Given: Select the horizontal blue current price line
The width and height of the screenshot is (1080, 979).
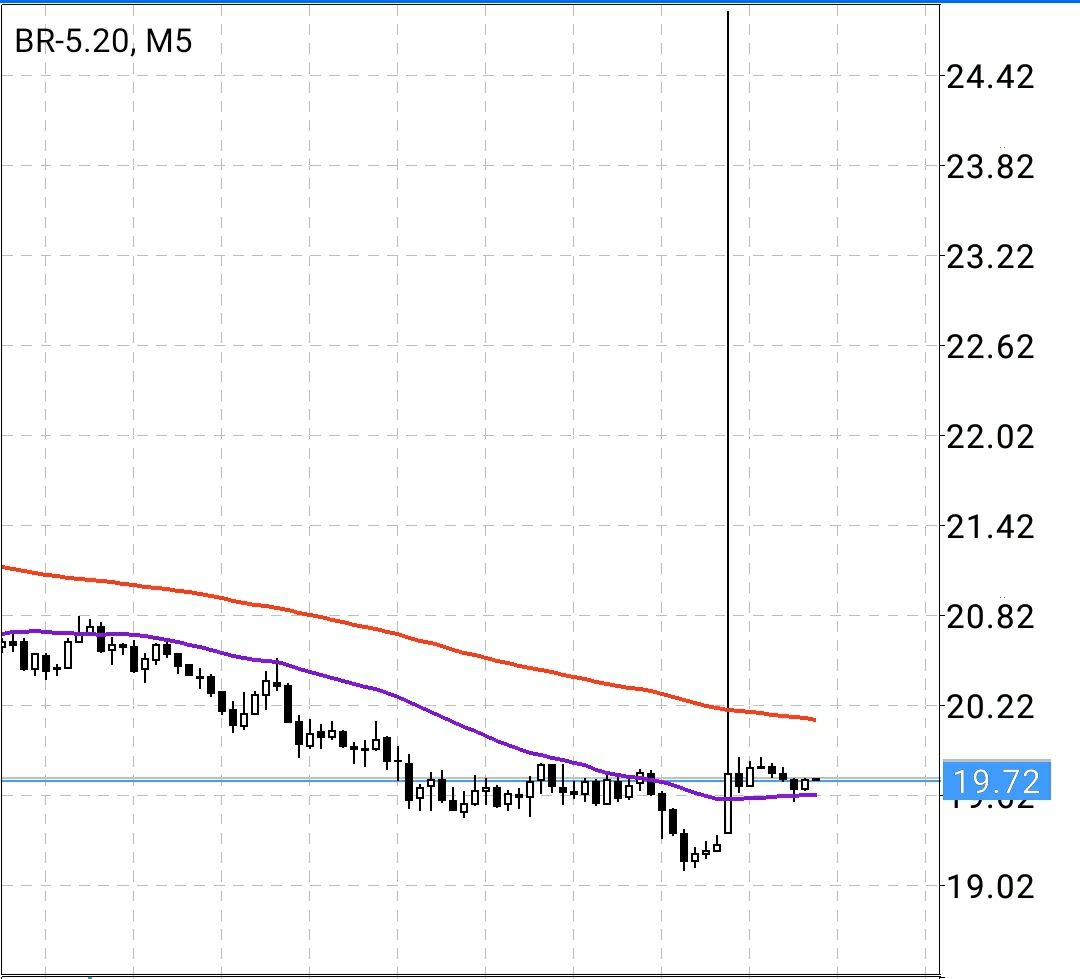Looking at the screenshot, I should point(470,780).
